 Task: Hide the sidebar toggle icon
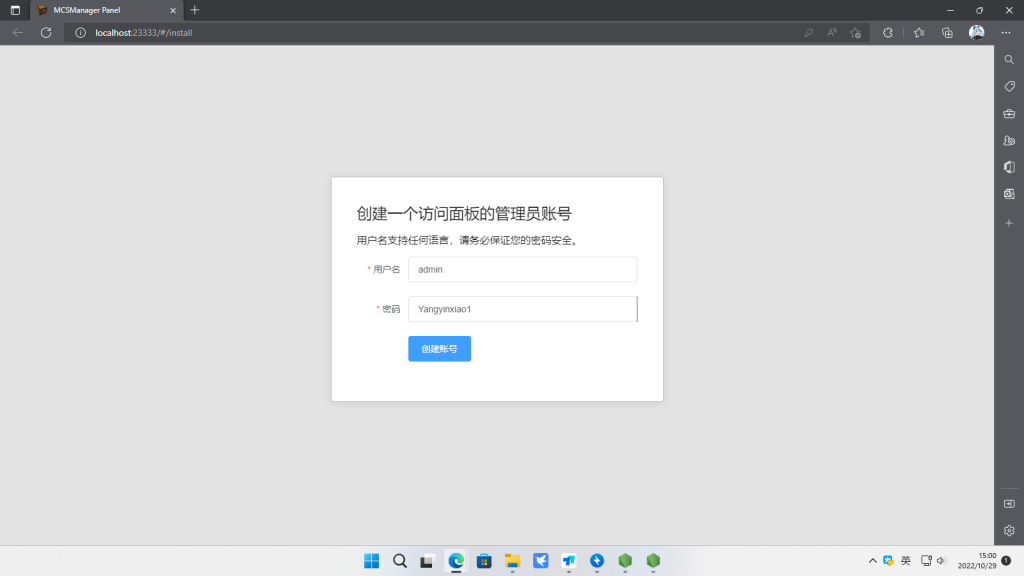(1009, 504)
